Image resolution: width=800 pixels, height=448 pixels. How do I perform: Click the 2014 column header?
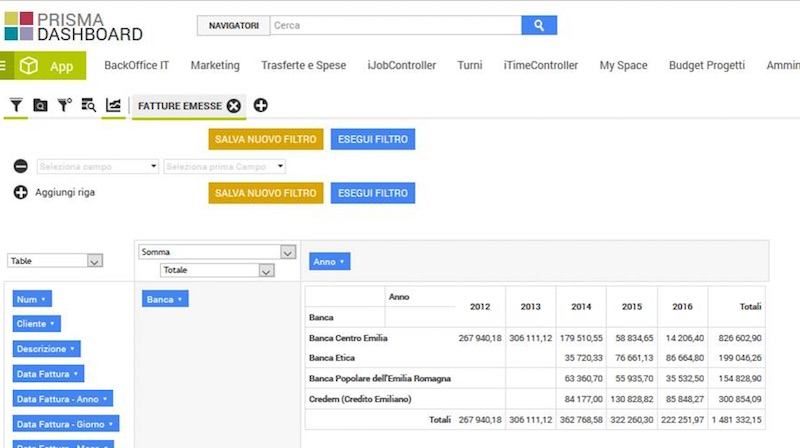click(x=581, y=307)
